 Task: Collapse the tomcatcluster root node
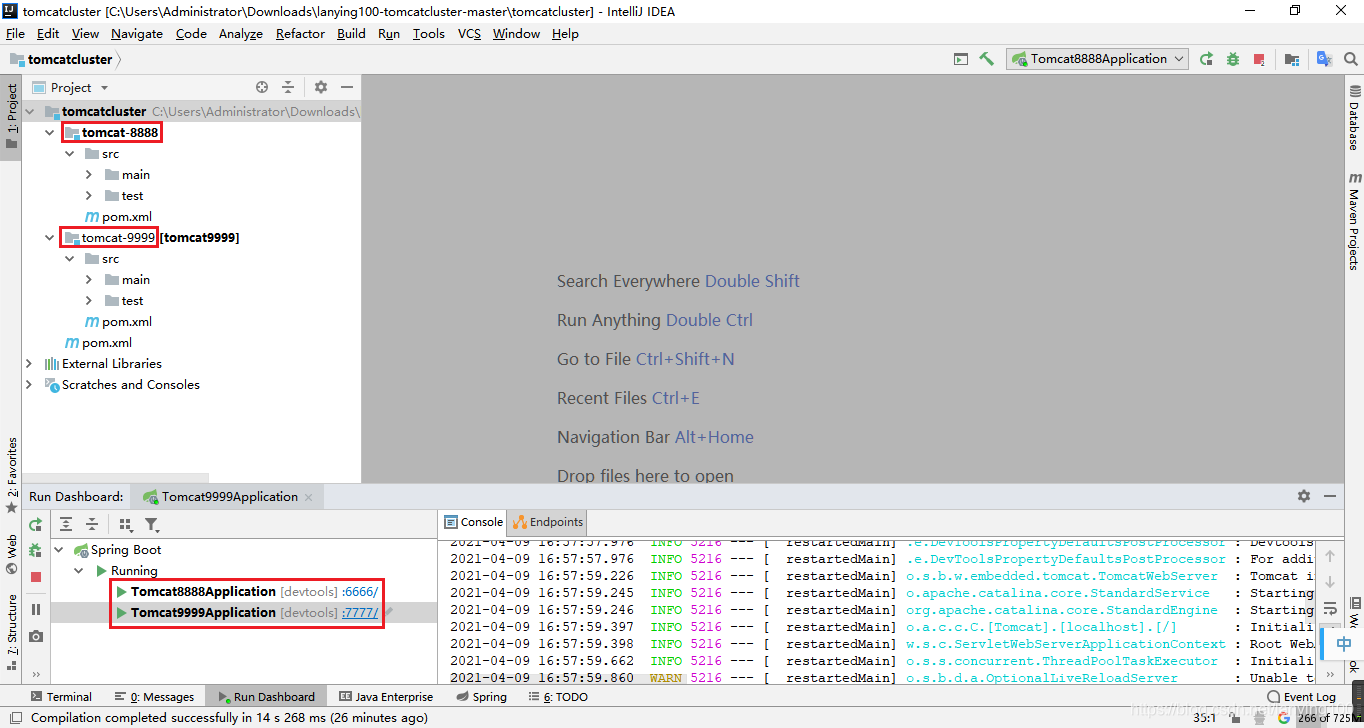[x=30, y=111]
